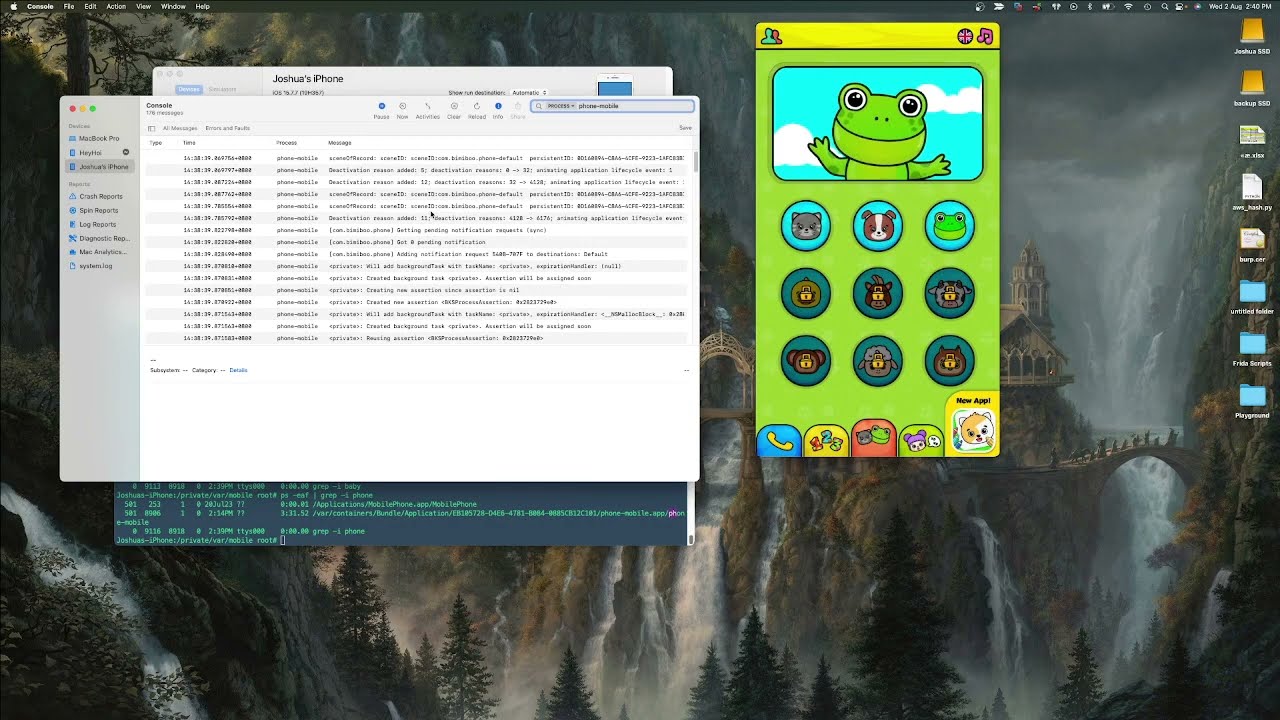Tap the locked sheep animal button
This screenshot has width=1280, height=720.
click(878, 361)
